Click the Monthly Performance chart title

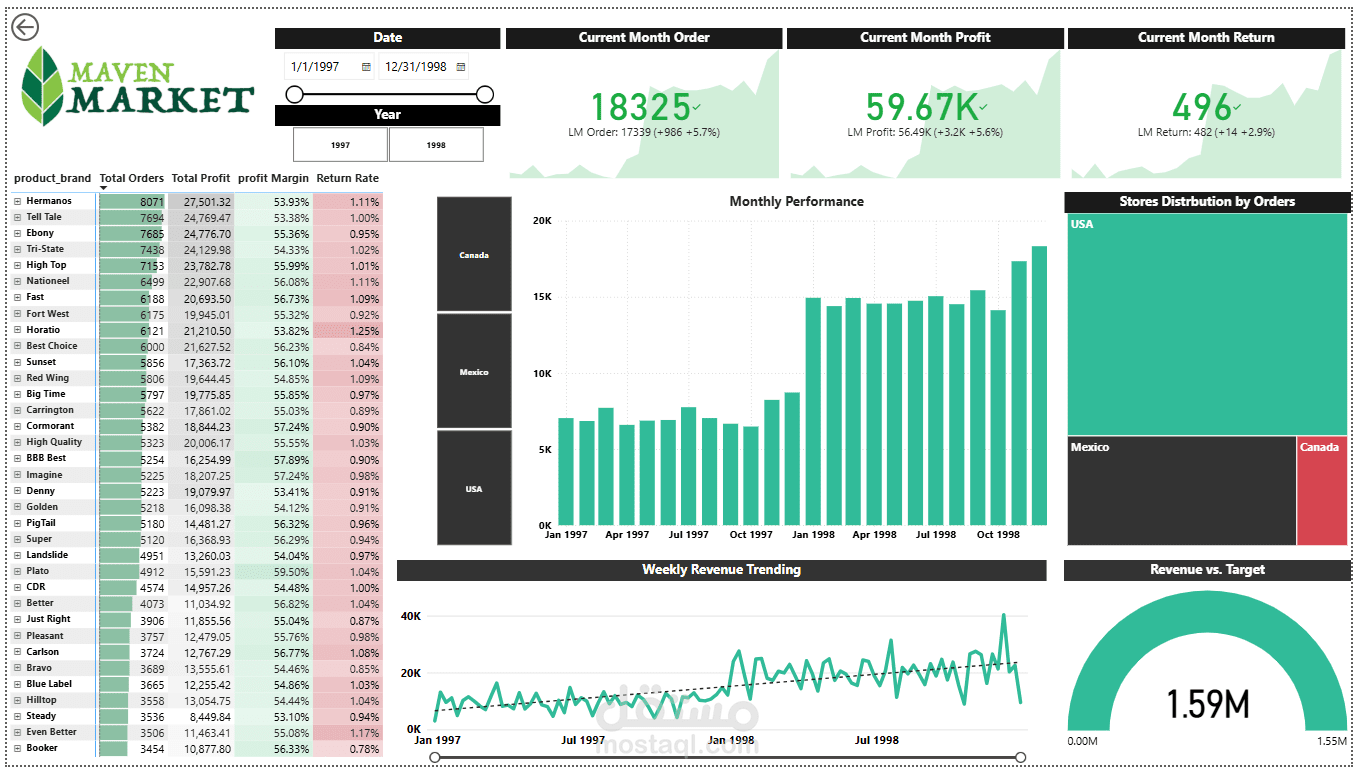tap(796, 201)
